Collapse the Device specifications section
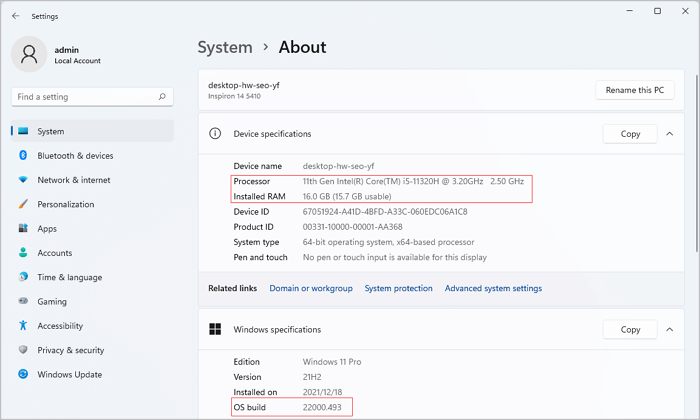 667,134
